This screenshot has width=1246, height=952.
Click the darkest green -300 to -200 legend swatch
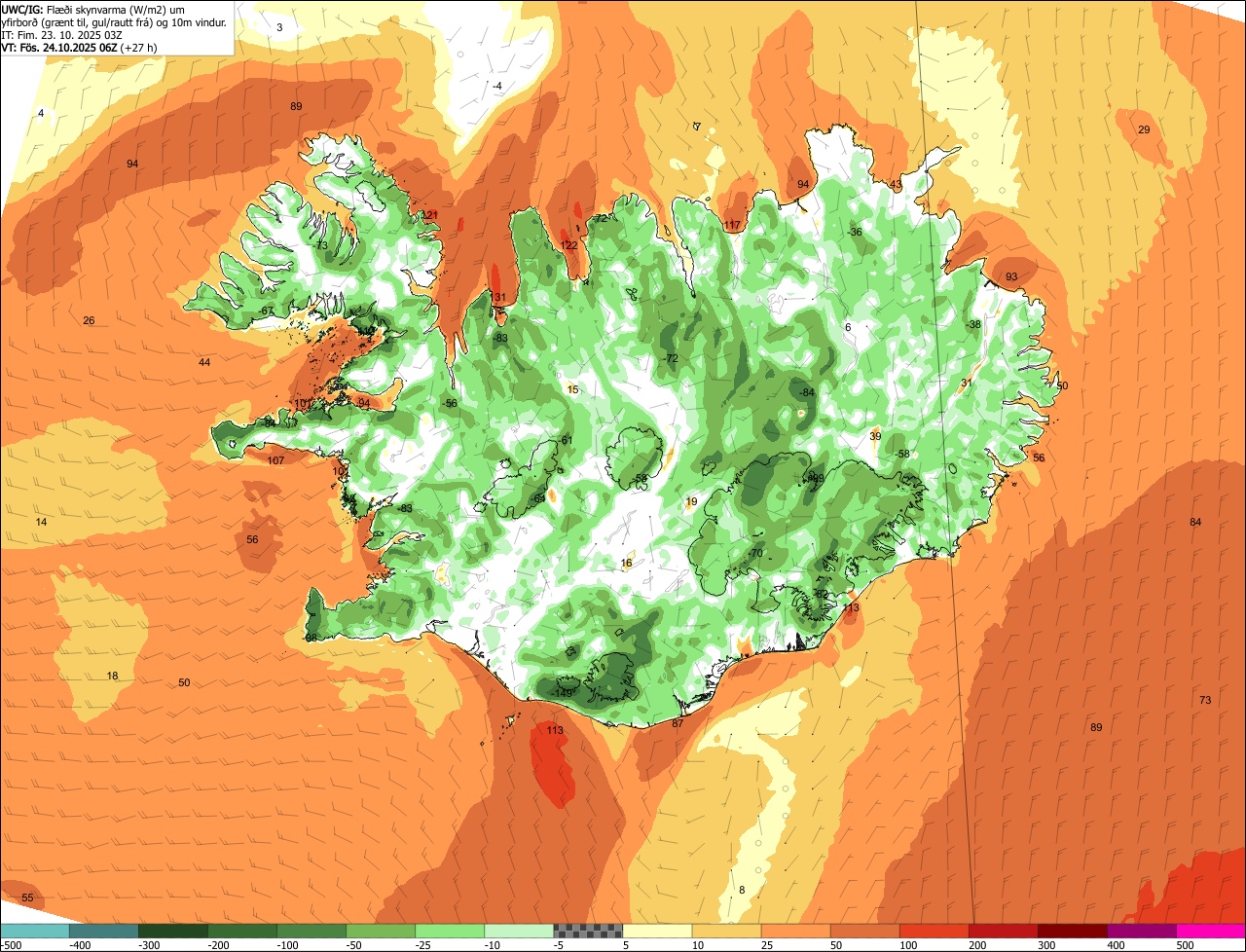pyautogui.click(x=172, y=931)
